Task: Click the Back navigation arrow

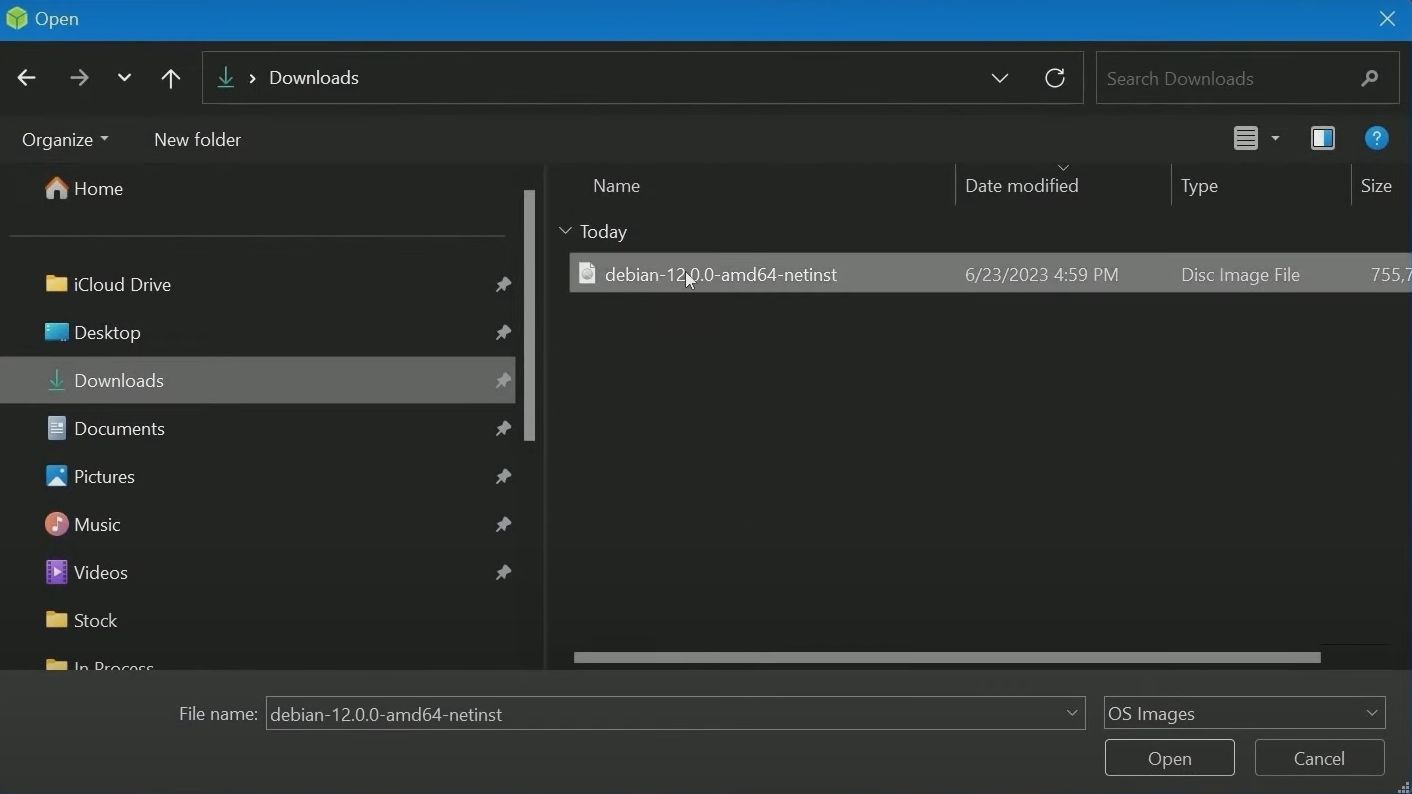Action: pyautogui.click(x=27, y=78)
